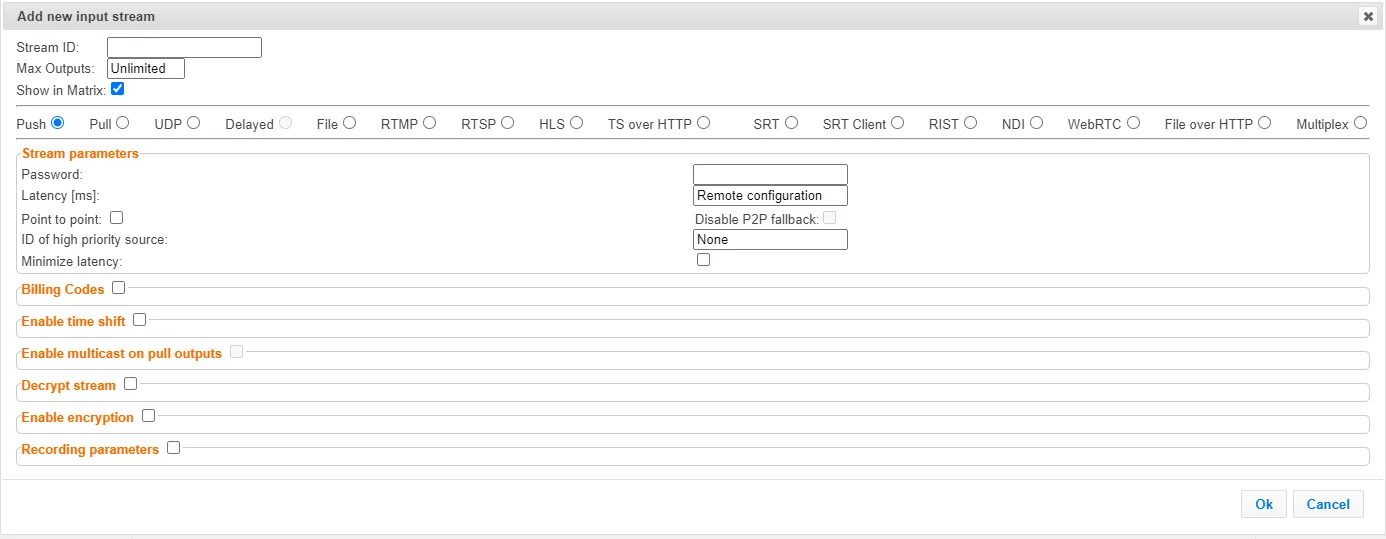Click the Enable time shift label
Image resolution: width=1386 pixels, height=539 pixels.
73,322
